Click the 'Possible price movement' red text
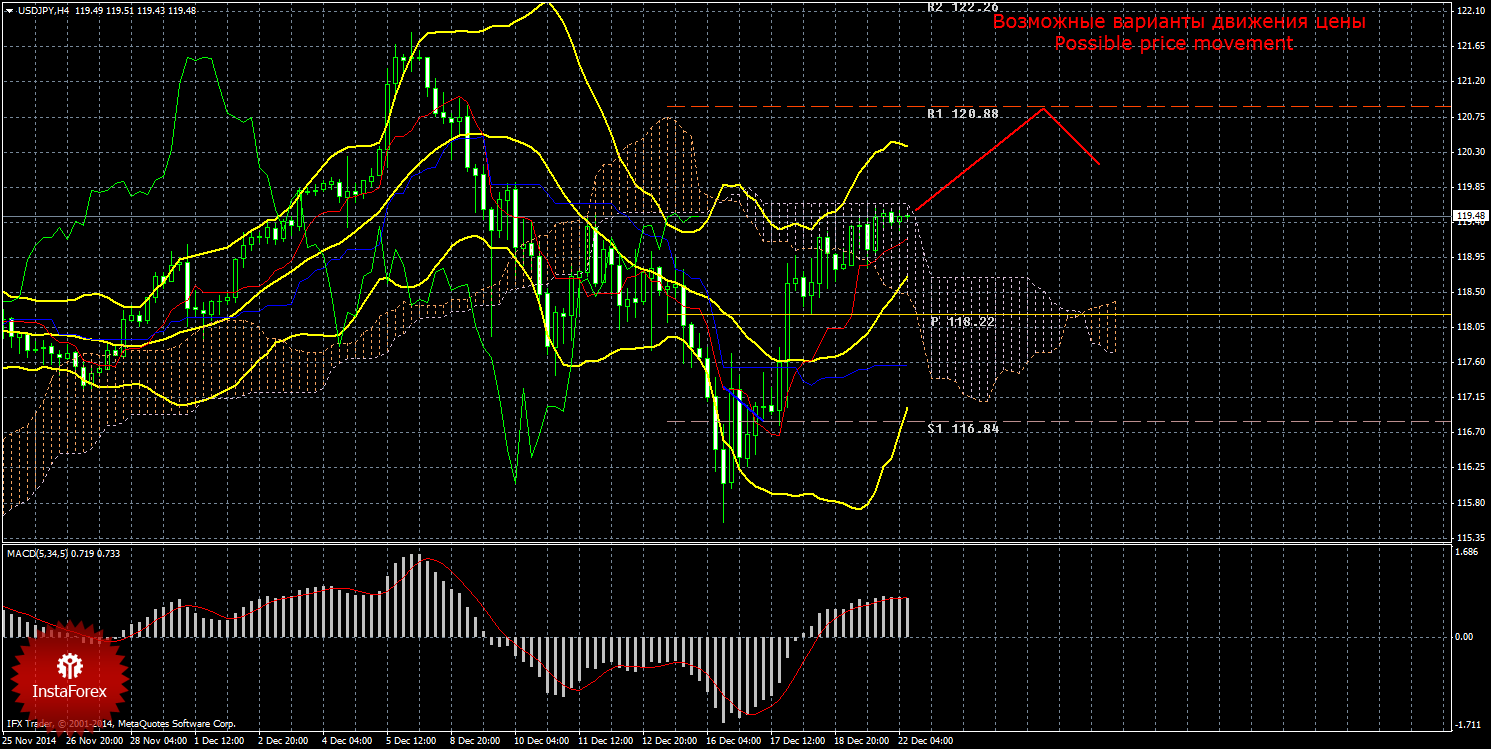 coord(1174,44)
